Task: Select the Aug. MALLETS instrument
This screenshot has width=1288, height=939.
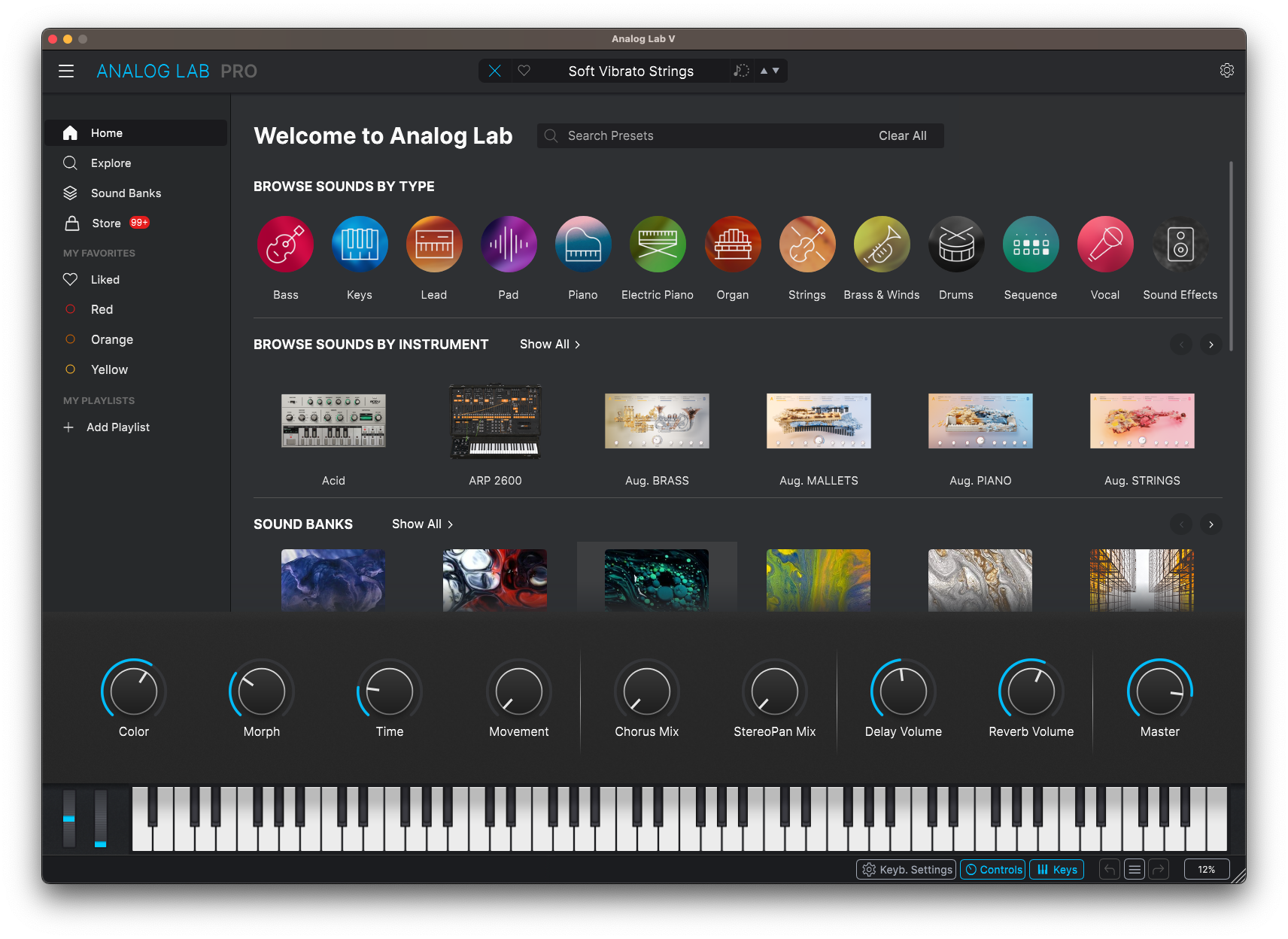Action: 819,421
